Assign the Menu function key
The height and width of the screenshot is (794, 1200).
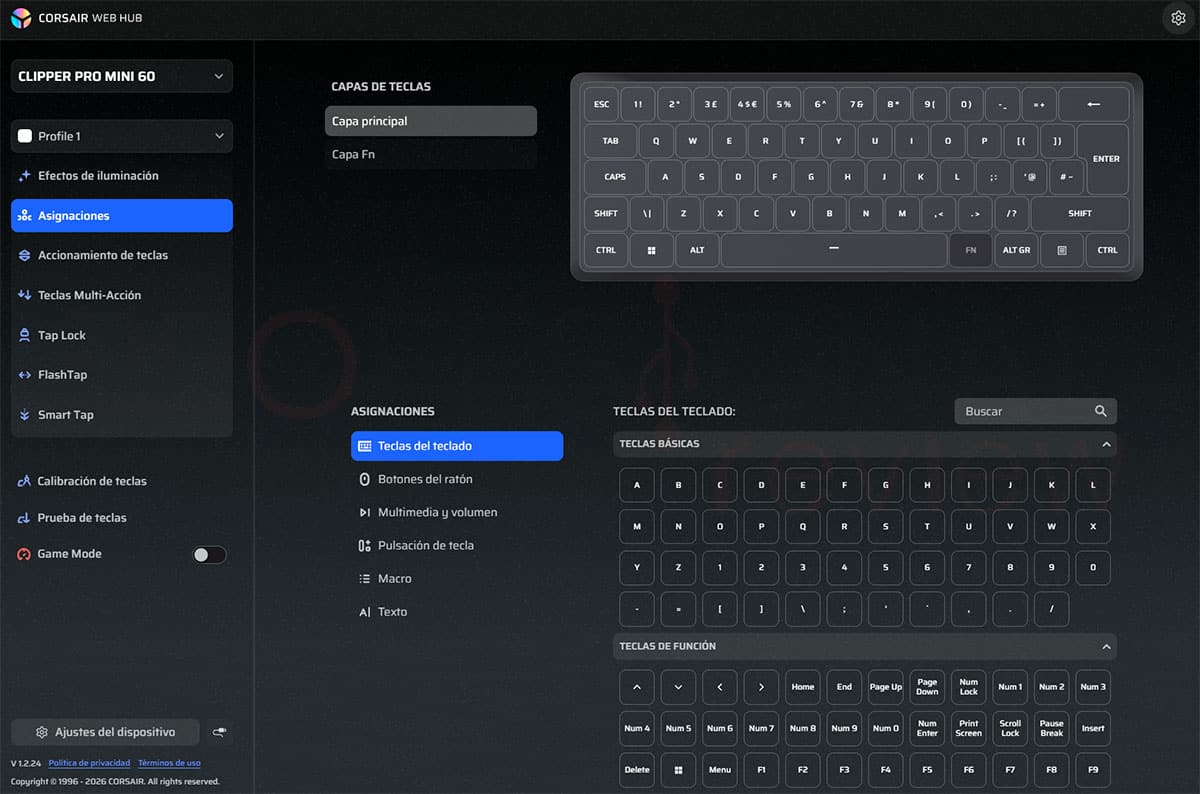[x=720, y=770]
